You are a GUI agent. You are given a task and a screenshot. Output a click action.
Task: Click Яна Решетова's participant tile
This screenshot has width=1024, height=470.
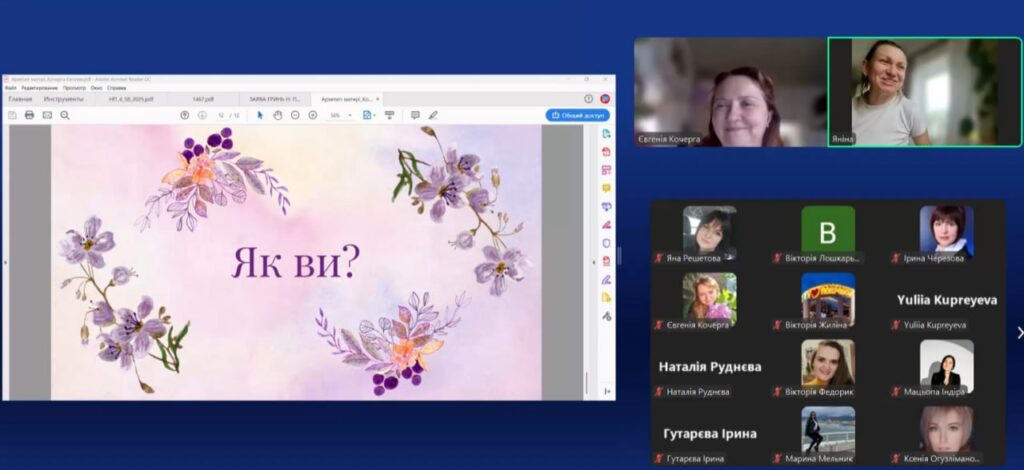[x=709, y=232]
